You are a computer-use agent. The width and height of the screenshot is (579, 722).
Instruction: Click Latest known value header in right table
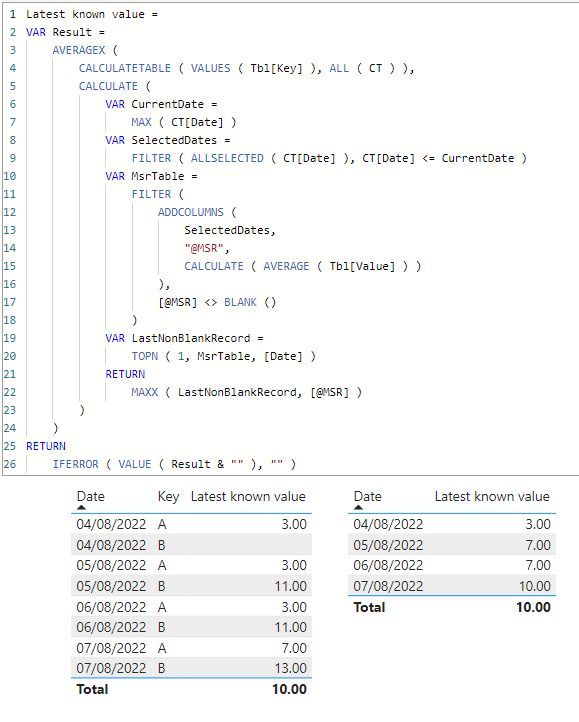492,496
